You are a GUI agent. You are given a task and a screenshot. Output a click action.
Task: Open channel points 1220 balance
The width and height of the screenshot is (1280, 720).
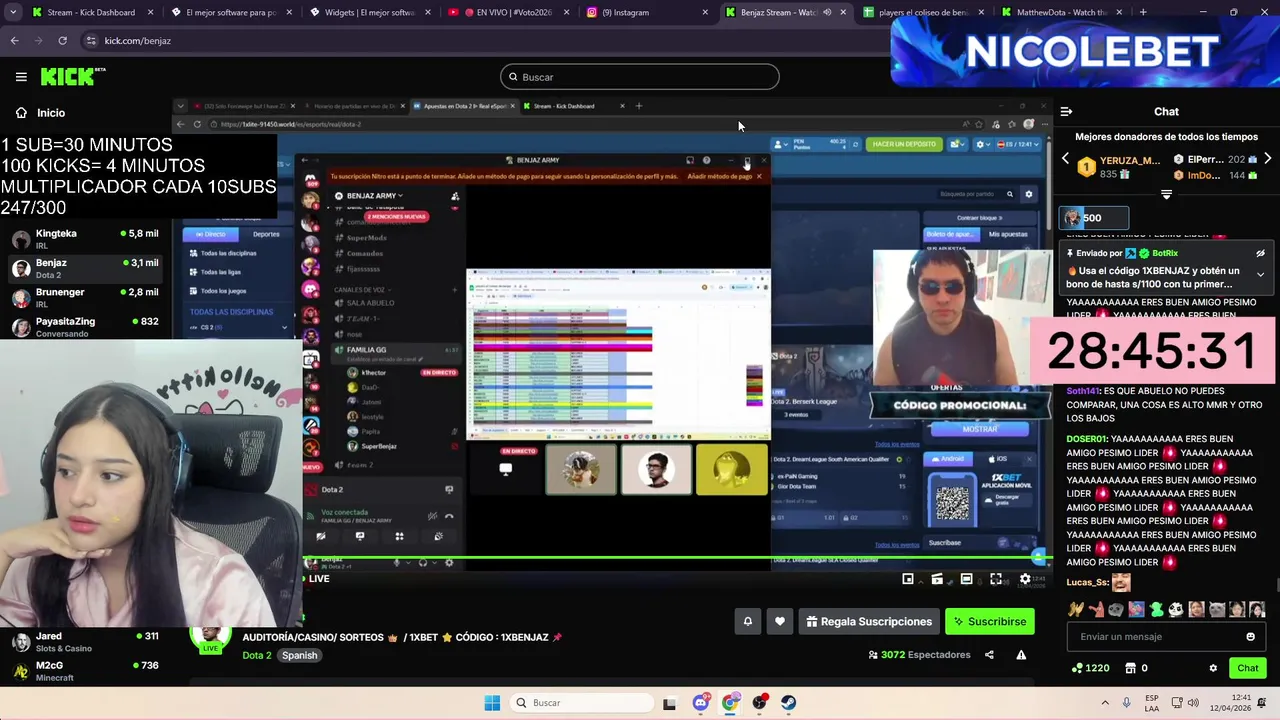[1090, 668]
